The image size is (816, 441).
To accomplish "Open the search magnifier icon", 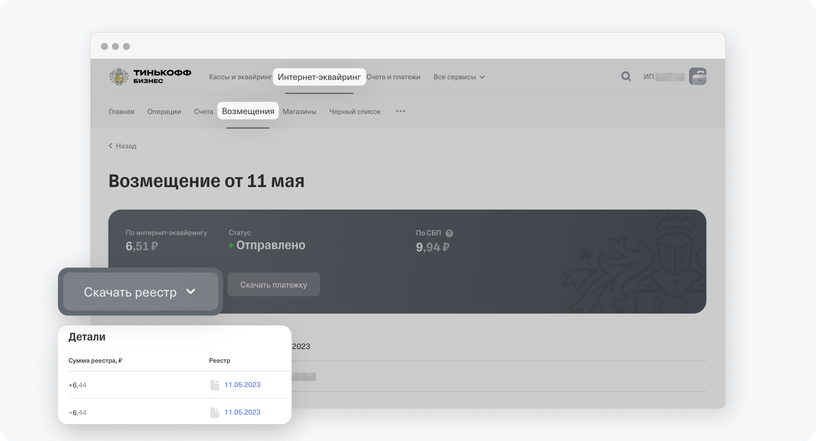I will pos(626,77).
